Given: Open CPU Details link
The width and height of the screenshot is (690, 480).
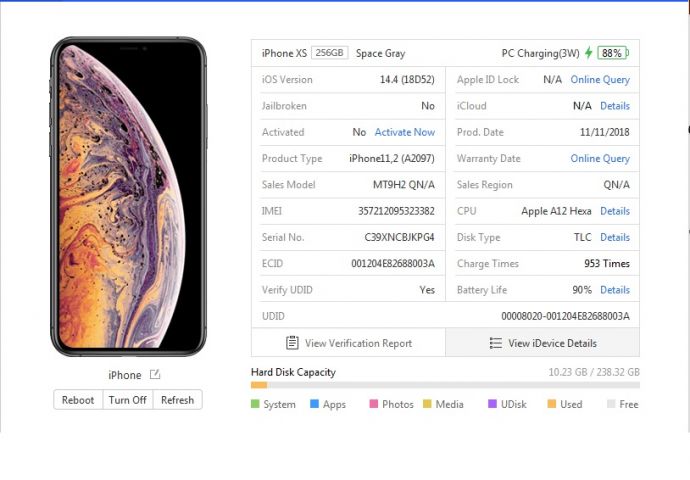Looking at the screenshot, I should tap(615, 211).
